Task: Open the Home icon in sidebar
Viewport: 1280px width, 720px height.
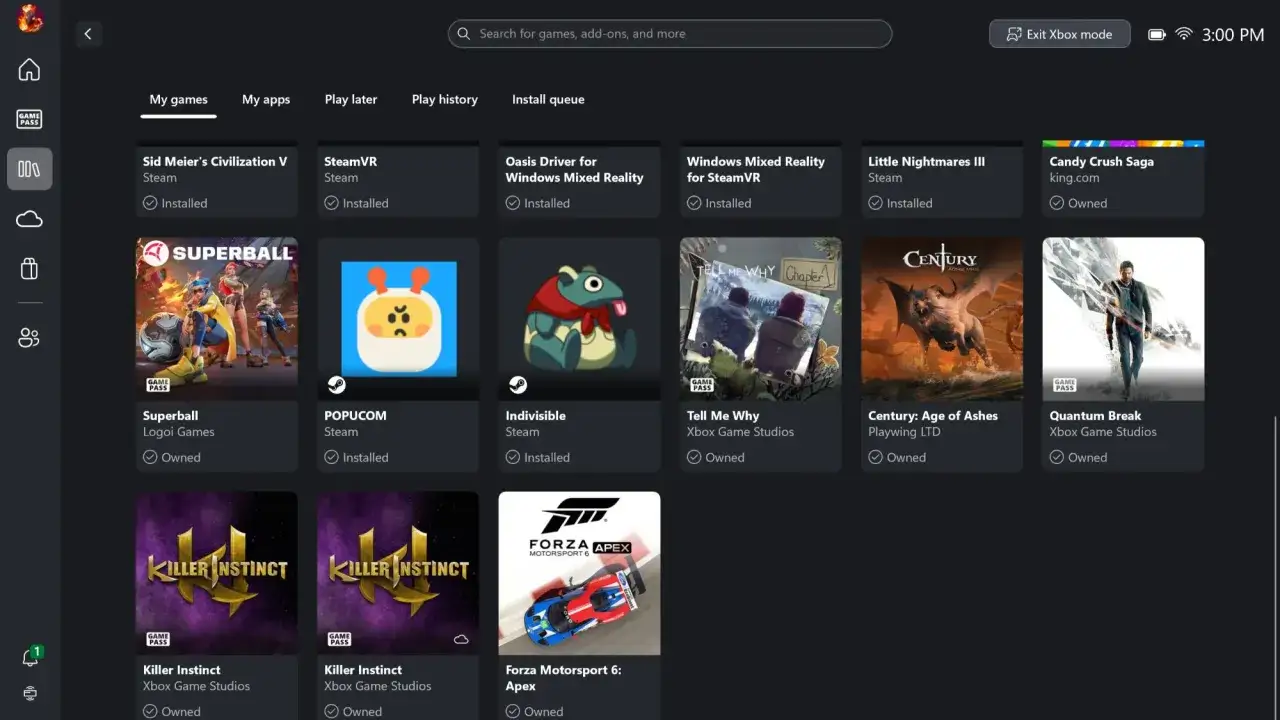Action: (29, 69)
